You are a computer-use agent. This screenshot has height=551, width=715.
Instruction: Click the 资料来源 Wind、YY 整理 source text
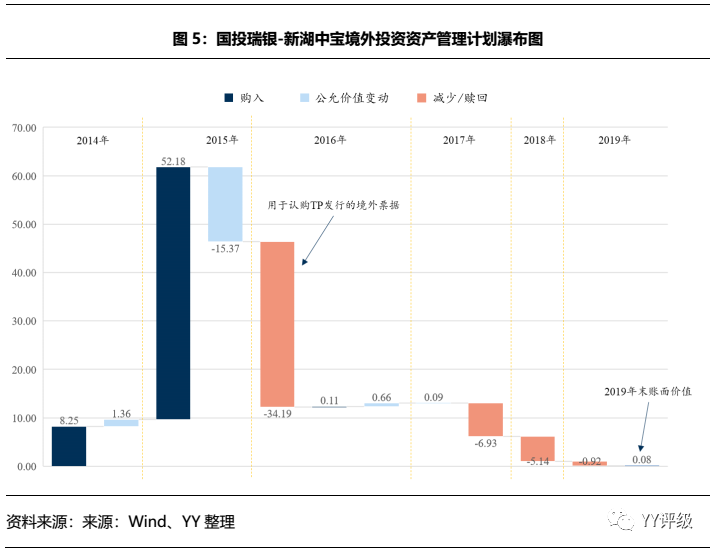coord(121,522)
